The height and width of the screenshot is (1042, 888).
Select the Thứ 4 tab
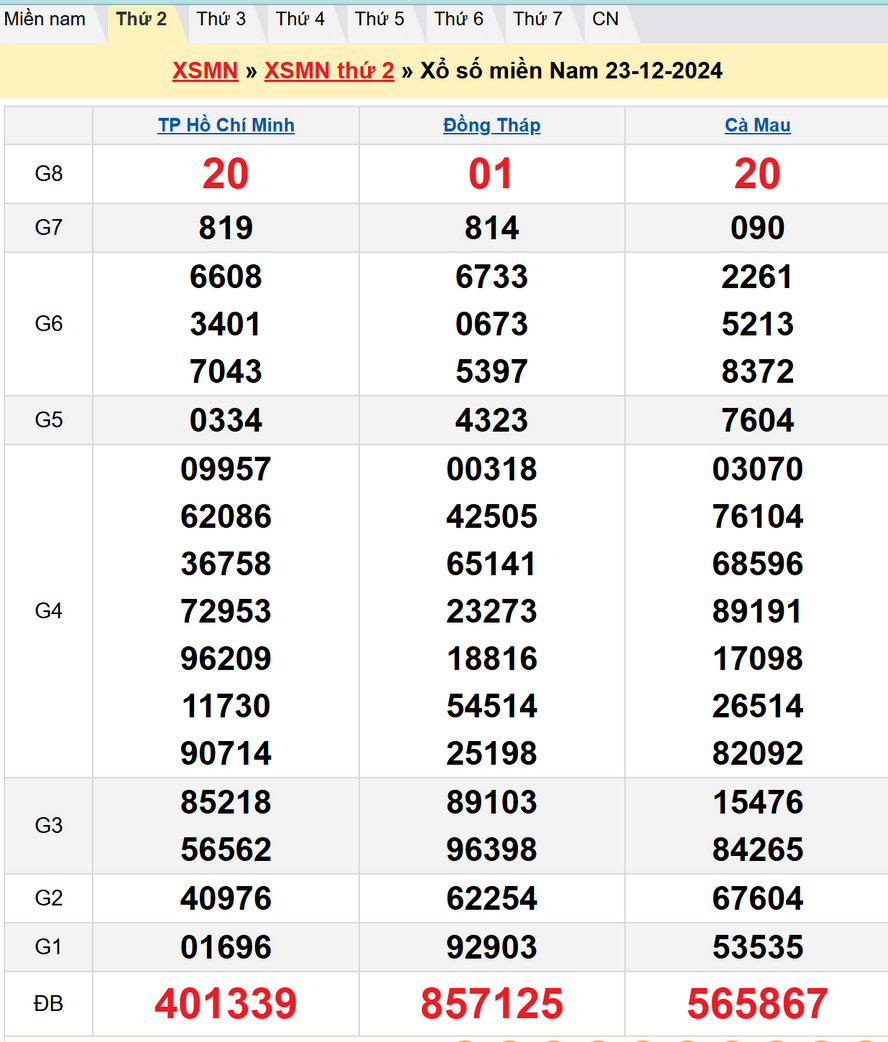300,19
